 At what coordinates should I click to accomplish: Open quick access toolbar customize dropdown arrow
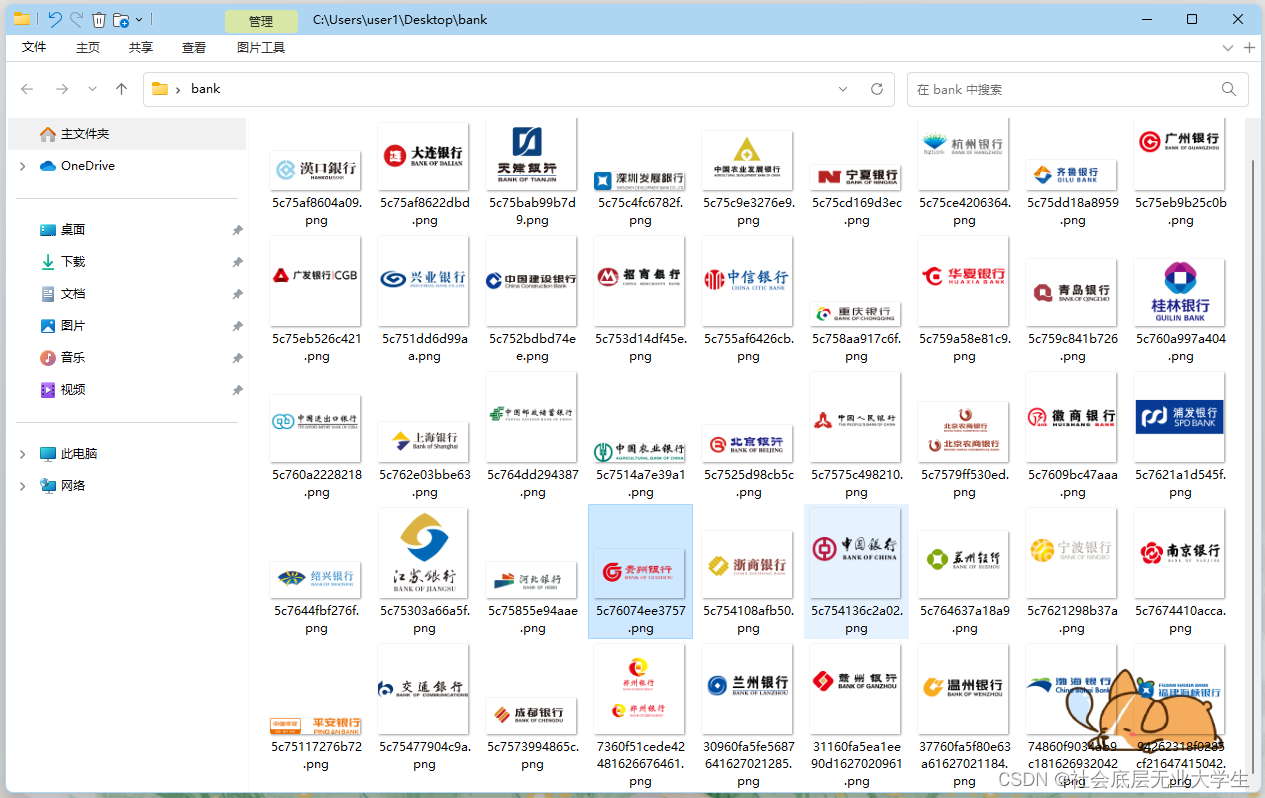coord(138,20)
